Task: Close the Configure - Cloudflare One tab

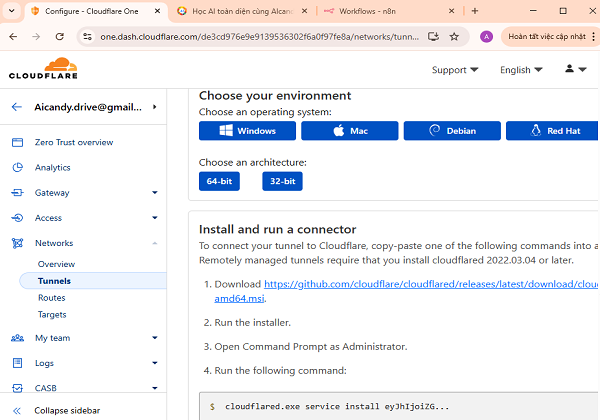Action: (157, 11)
